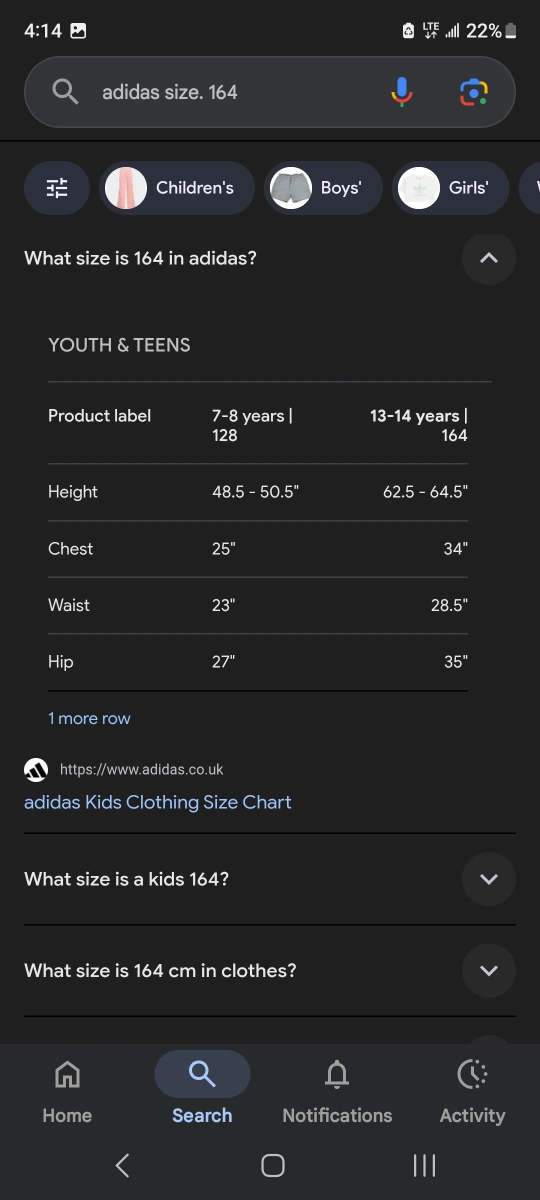Open the Notifications bell icon
540x1200 pixels.
coord(337,1075)
